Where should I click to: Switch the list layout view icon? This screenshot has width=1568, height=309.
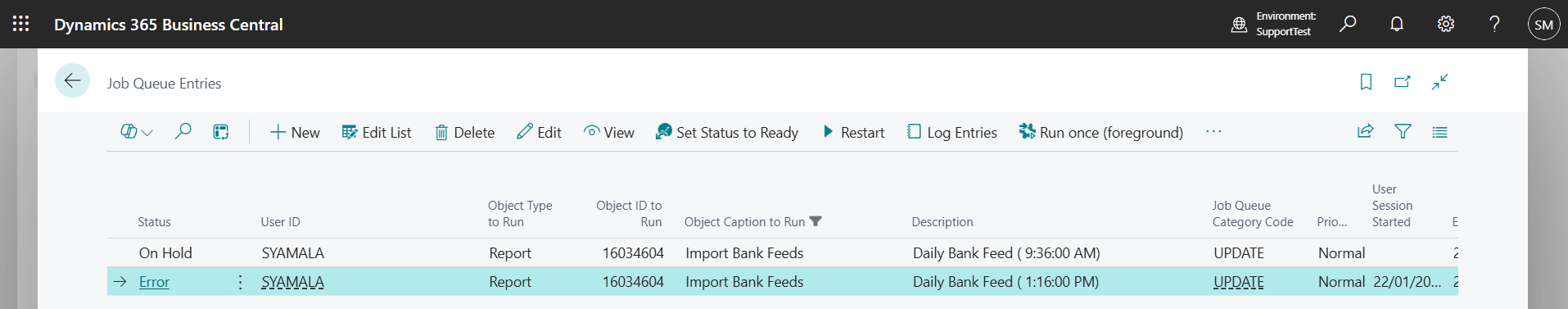pos(1439,131)
